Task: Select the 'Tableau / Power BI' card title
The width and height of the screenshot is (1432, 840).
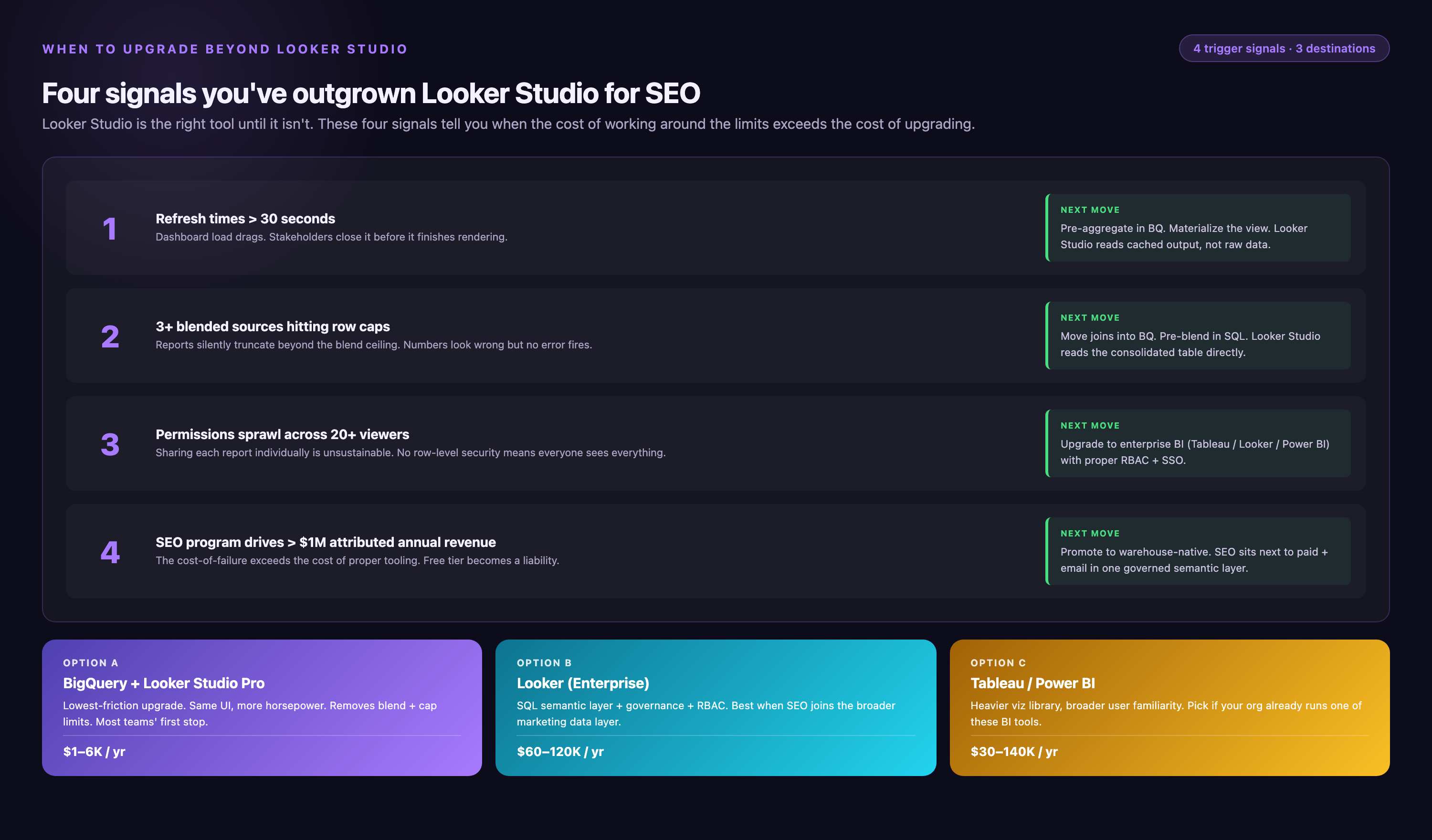Action: click(x=1032, y=683)
